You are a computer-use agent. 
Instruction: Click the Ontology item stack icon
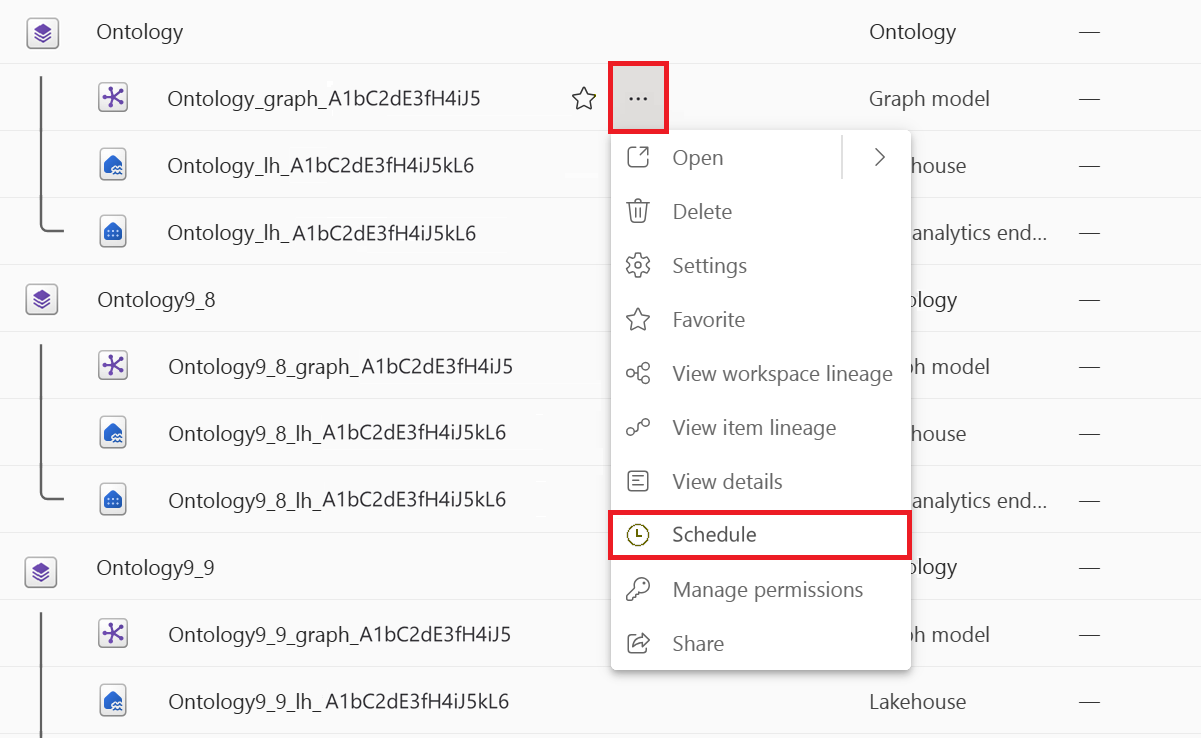(x=42, y=33)
